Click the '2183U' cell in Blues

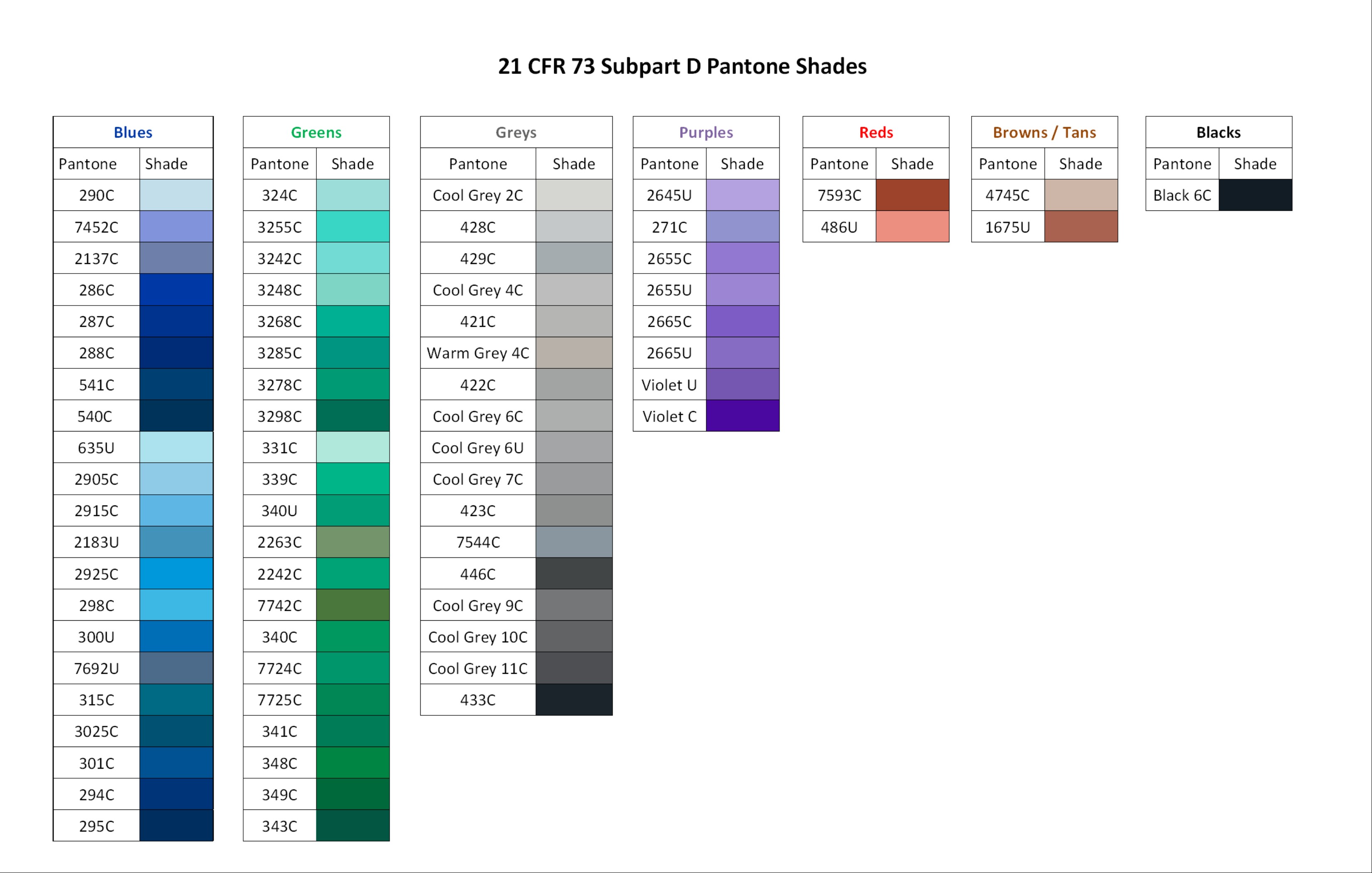pyautogui.click(x=96, y=542)
